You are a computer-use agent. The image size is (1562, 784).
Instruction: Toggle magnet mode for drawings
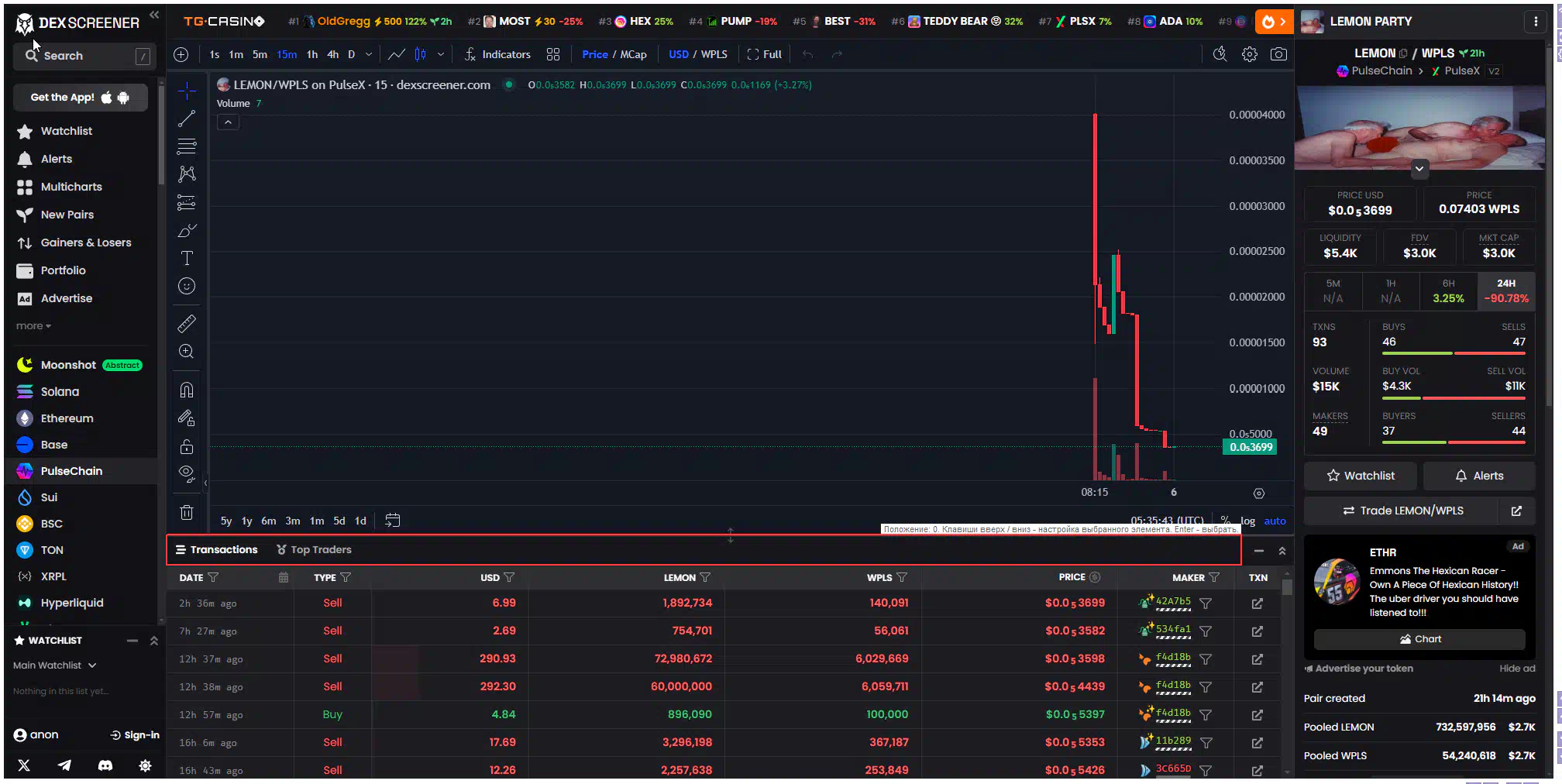point(187,390)
